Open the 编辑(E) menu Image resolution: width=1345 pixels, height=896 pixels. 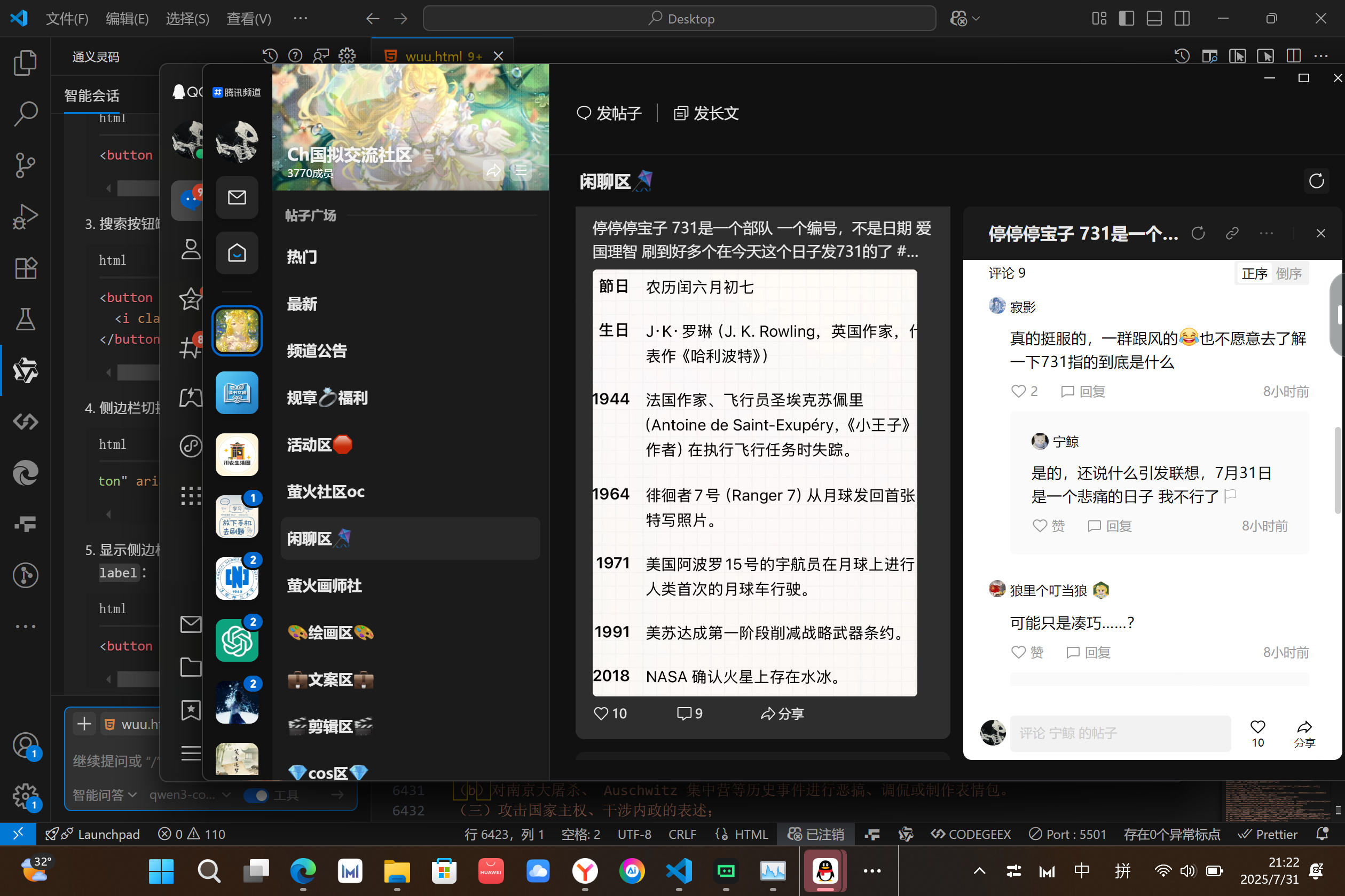point(127,19)
